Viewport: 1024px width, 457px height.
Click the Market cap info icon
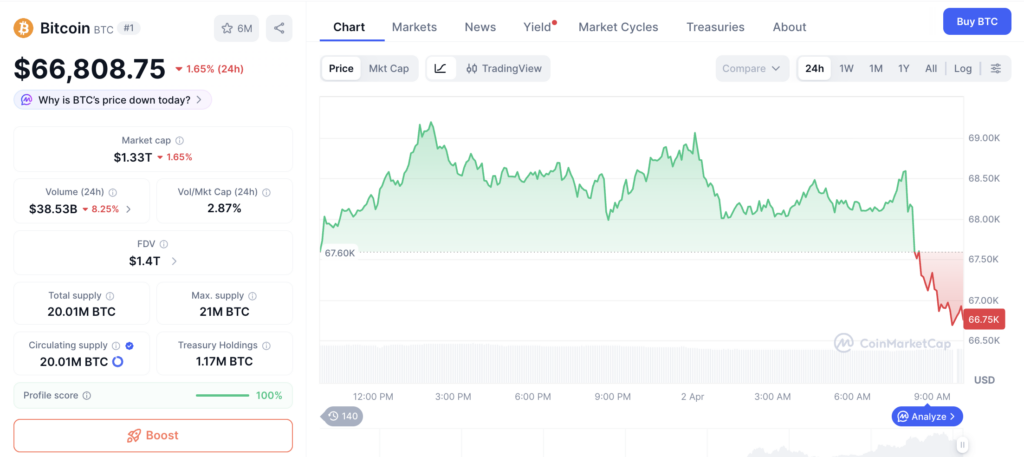point(180,140)
